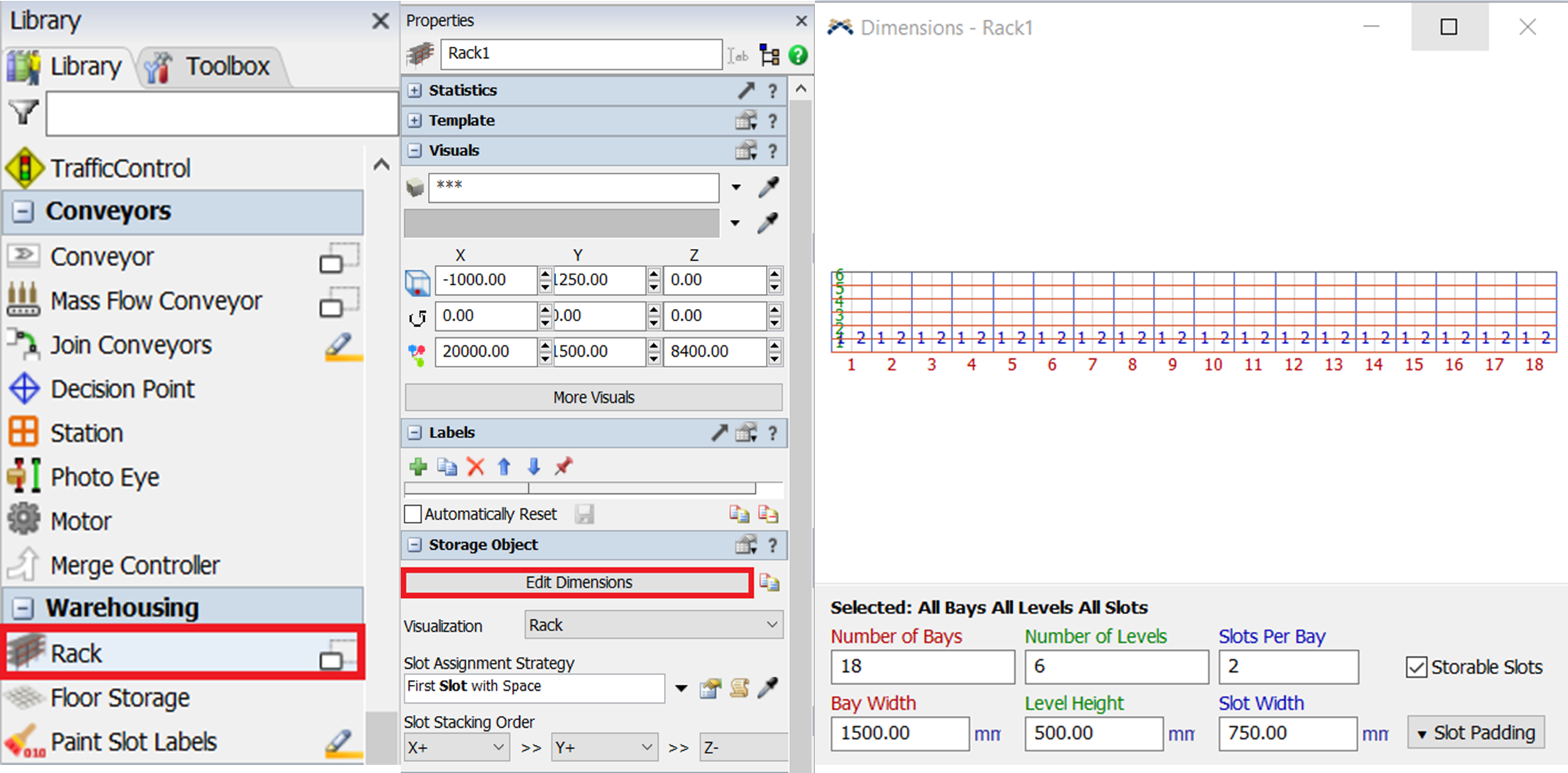Expand the Statistics properties section
Image resolution: width=1568 pixels, height=773 pixels.
(x=414, y=90)
